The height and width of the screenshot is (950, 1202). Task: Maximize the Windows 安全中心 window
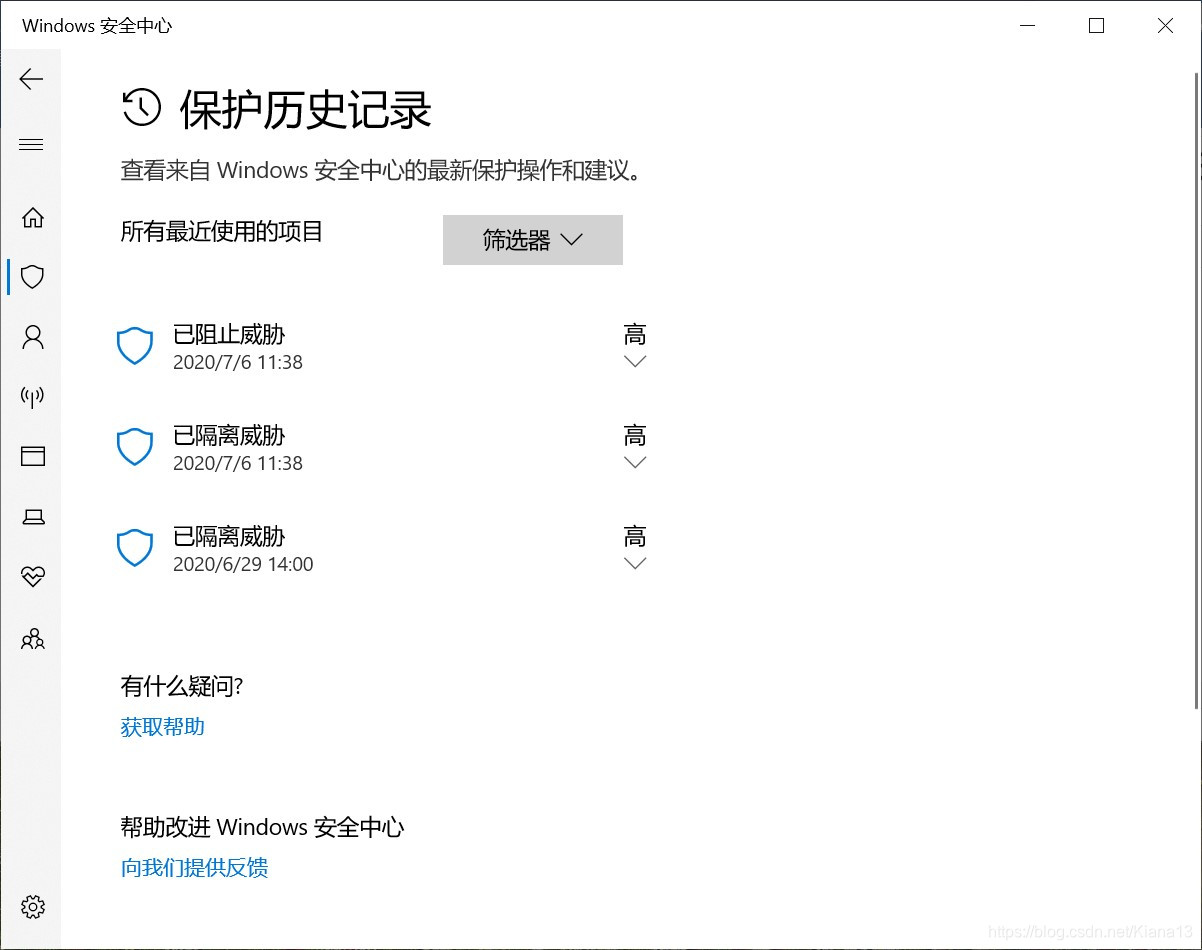click(x=1096, y=26)
